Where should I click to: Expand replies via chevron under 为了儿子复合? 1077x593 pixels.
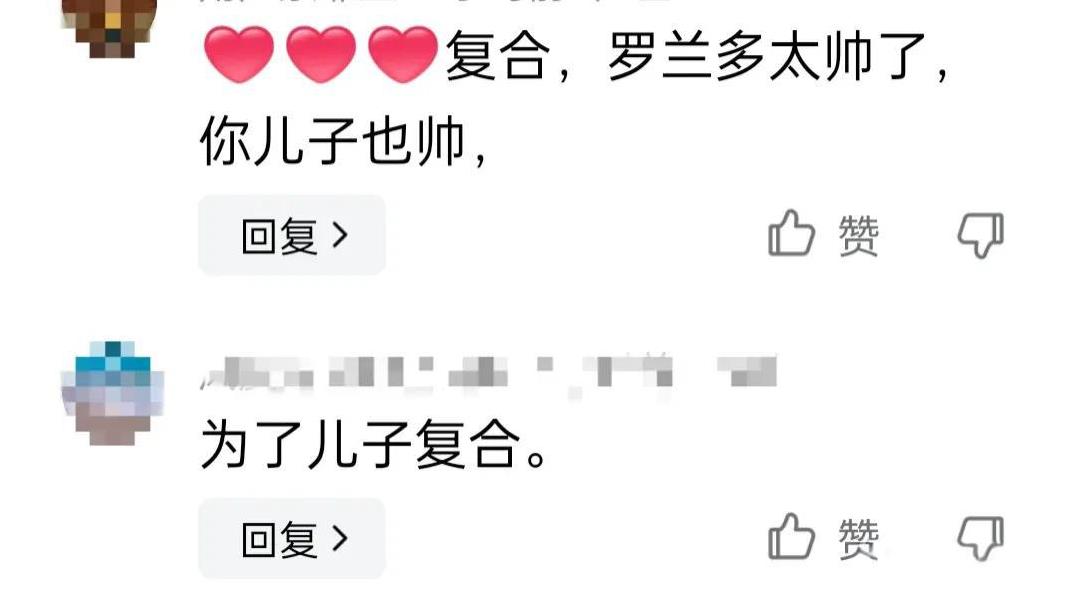pos(340,539)
